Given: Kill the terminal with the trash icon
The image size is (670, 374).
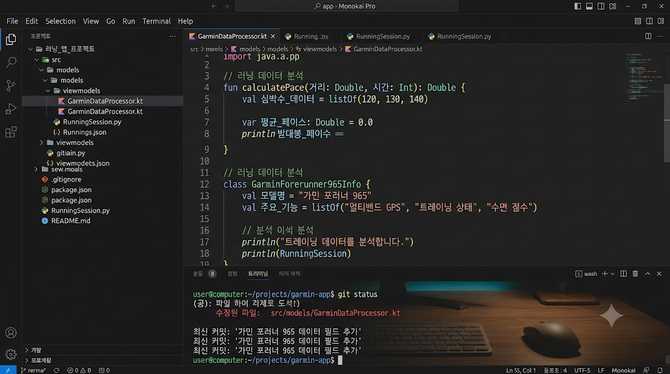Looking at the screenshot, I should tap(635, 274).
